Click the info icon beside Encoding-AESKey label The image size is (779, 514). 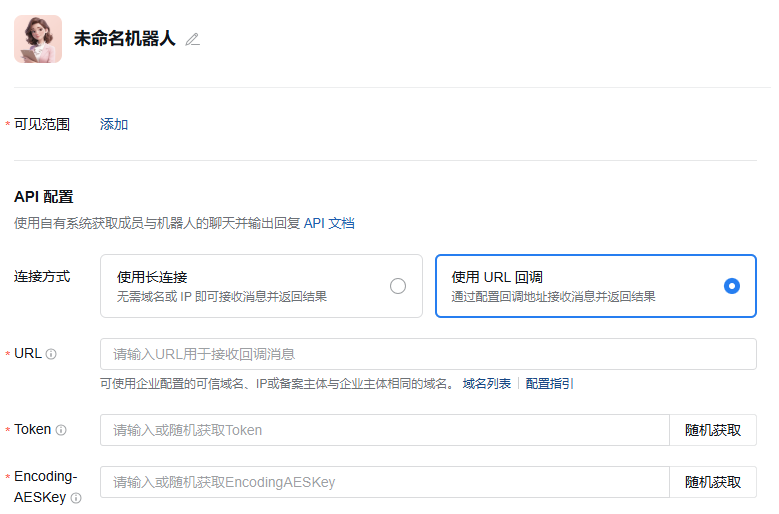(76, 498)
